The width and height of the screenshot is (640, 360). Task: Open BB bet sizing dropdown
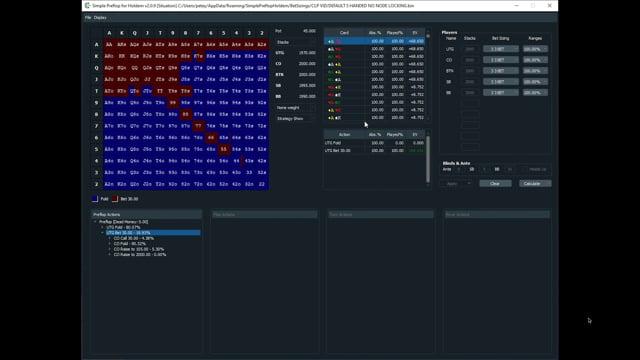click(501, 93)
